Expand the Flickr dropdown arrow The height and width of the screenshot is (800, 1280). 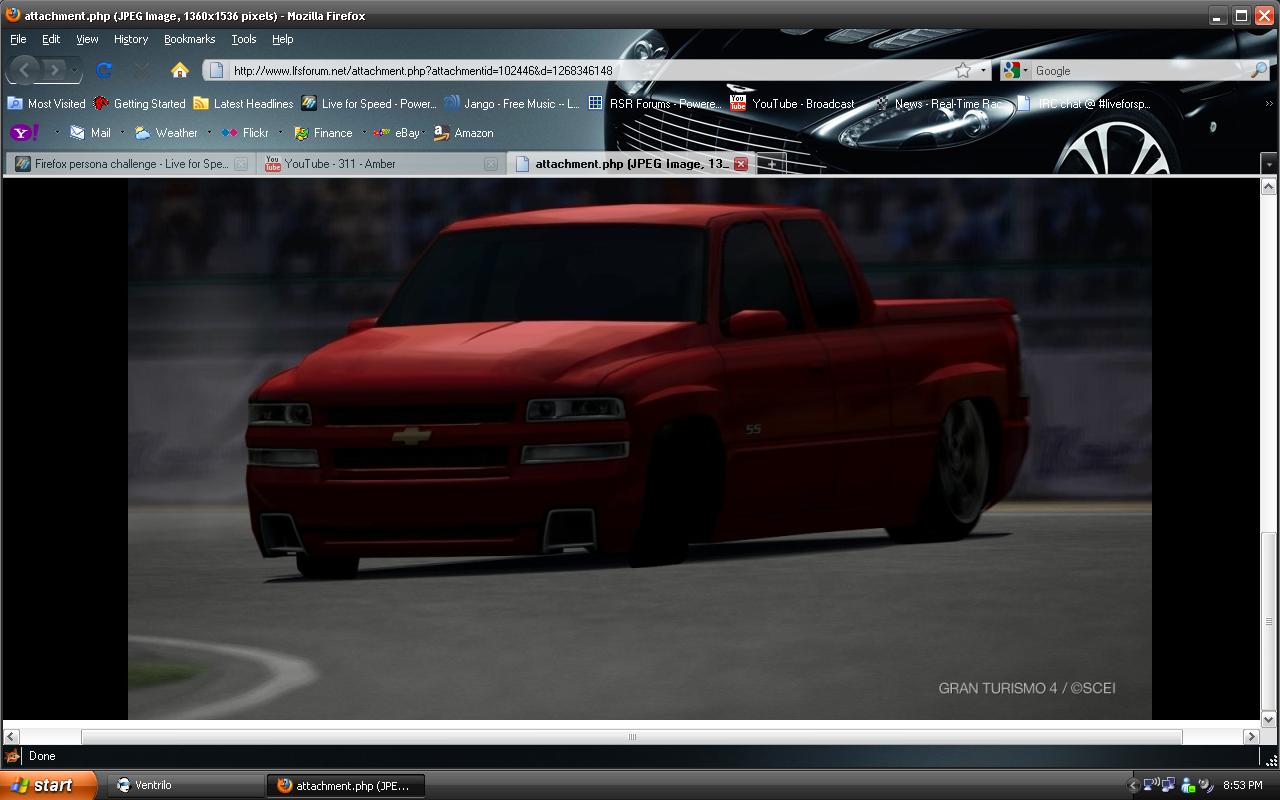(280, 132)
